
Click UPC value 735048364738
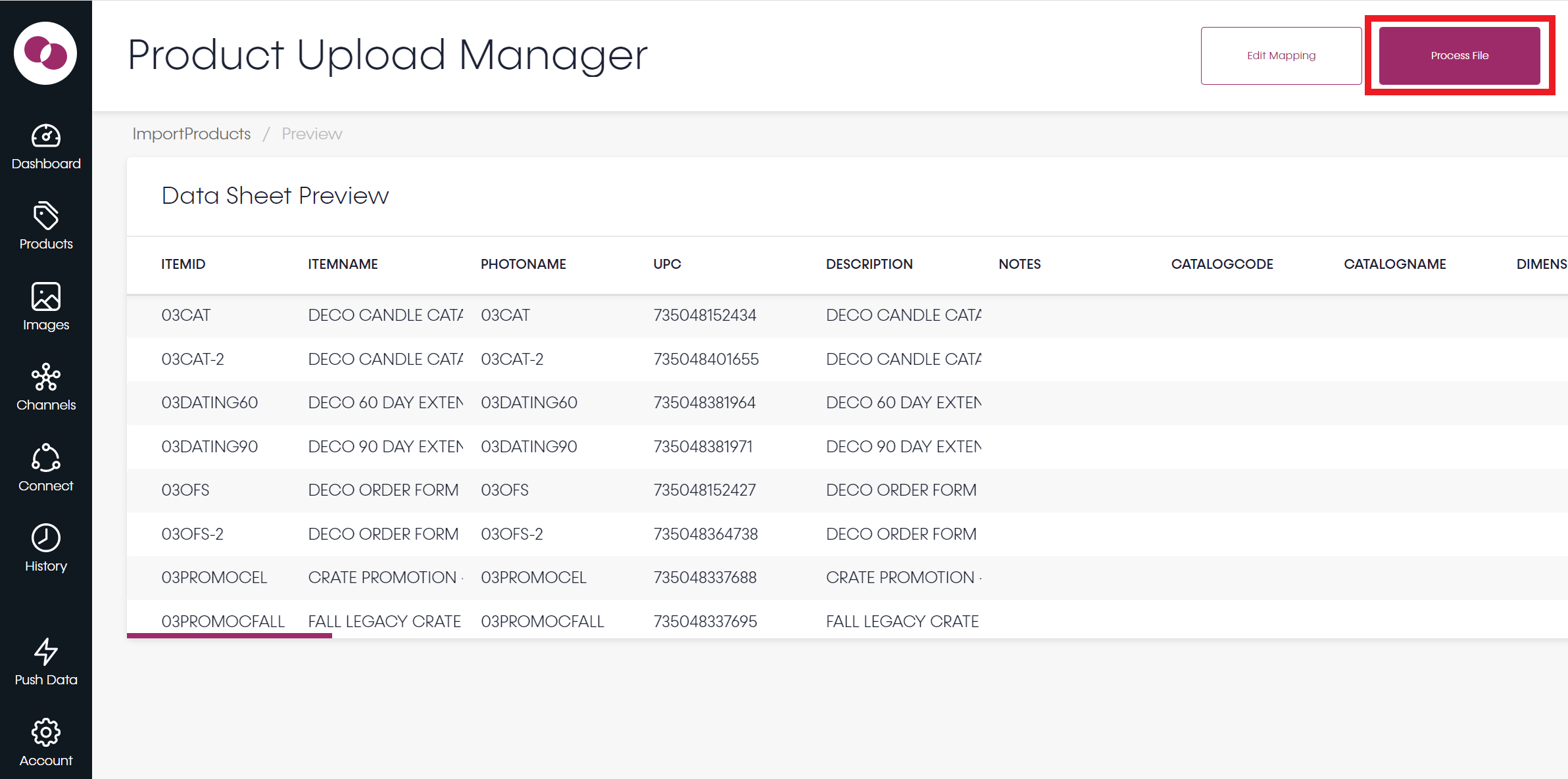[x=706, y=534]
